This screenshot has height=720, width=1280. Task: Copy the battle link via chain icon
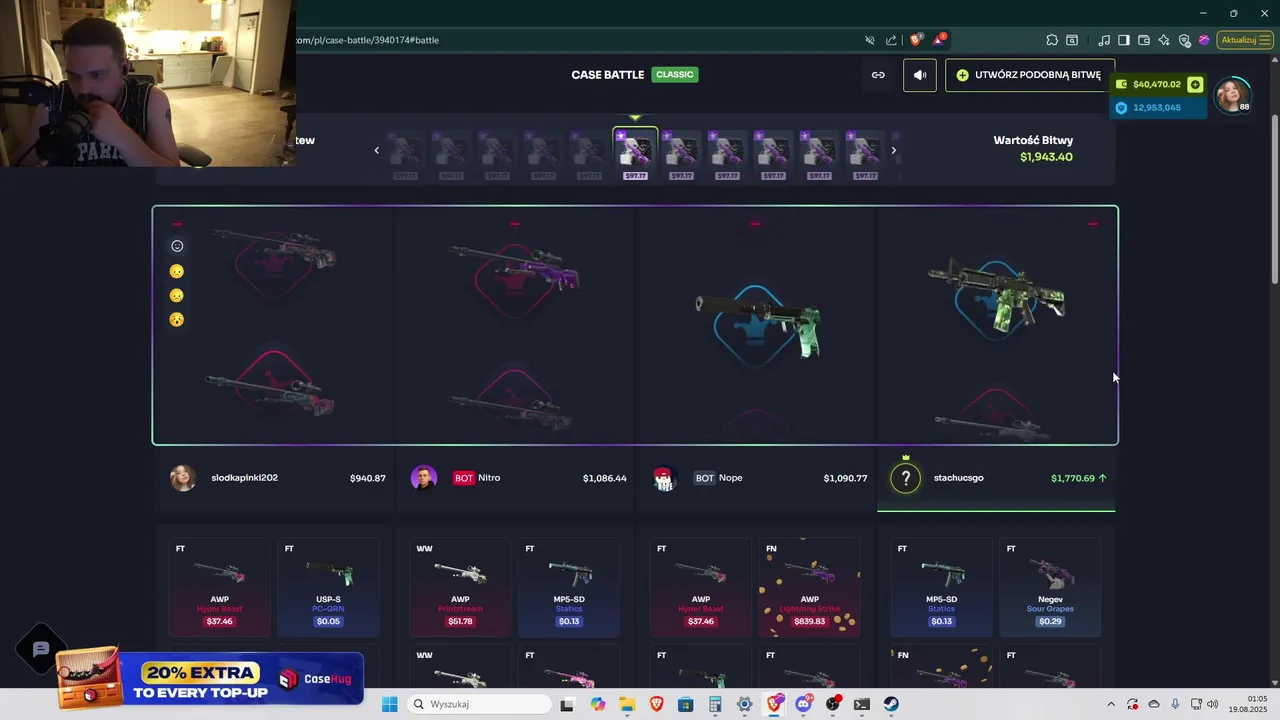878,75
